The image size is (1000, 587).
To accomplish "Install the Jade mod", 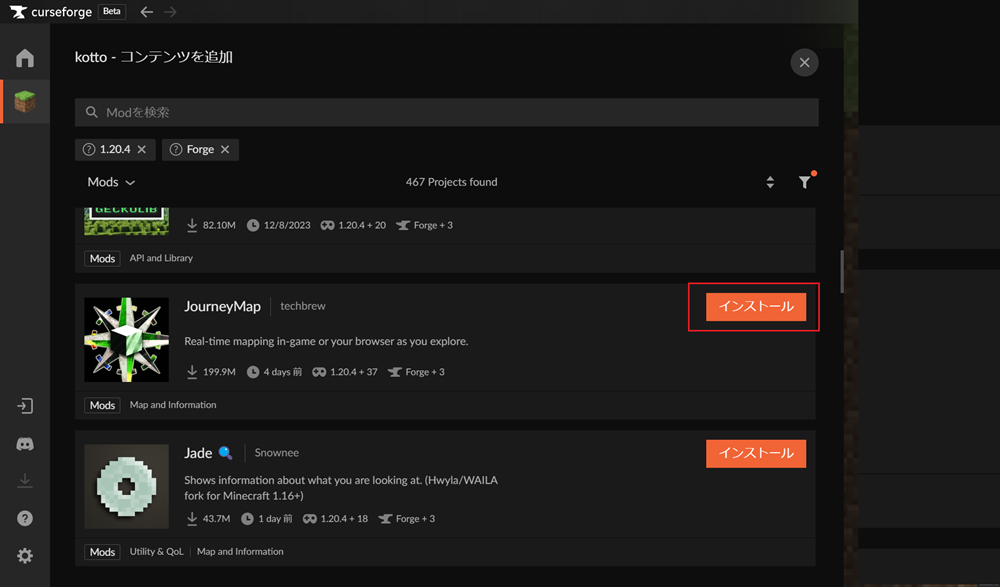I will 755,453.
